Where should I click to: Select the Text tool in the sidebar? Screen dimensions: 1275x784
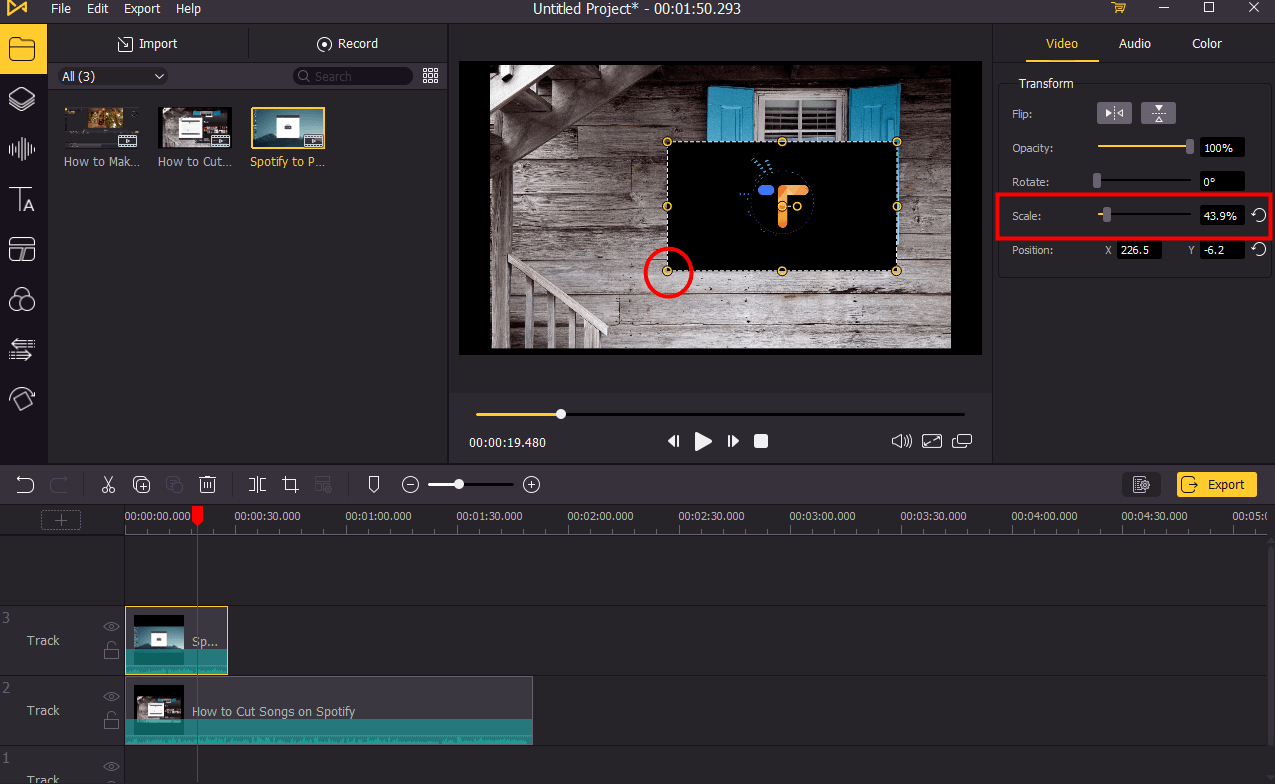click(x=22, y=199)
